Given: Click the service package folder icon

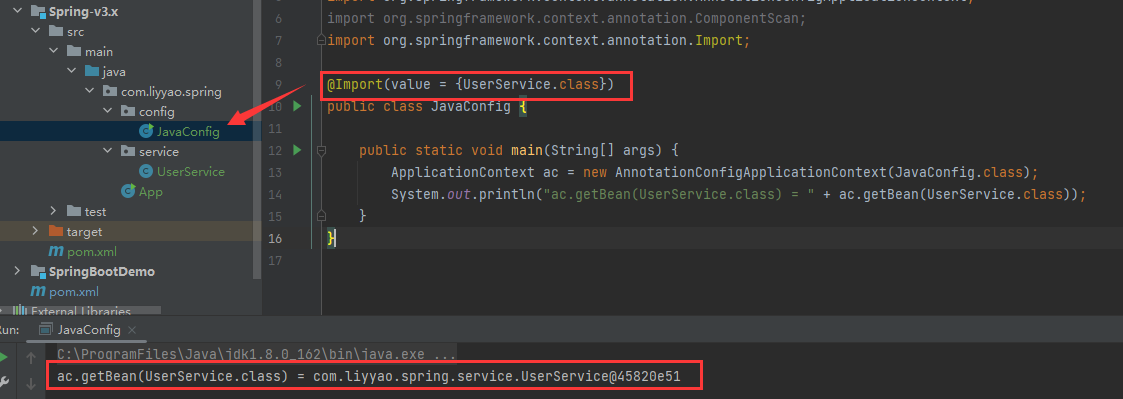Looking at the screenshot, I should 128,152.
